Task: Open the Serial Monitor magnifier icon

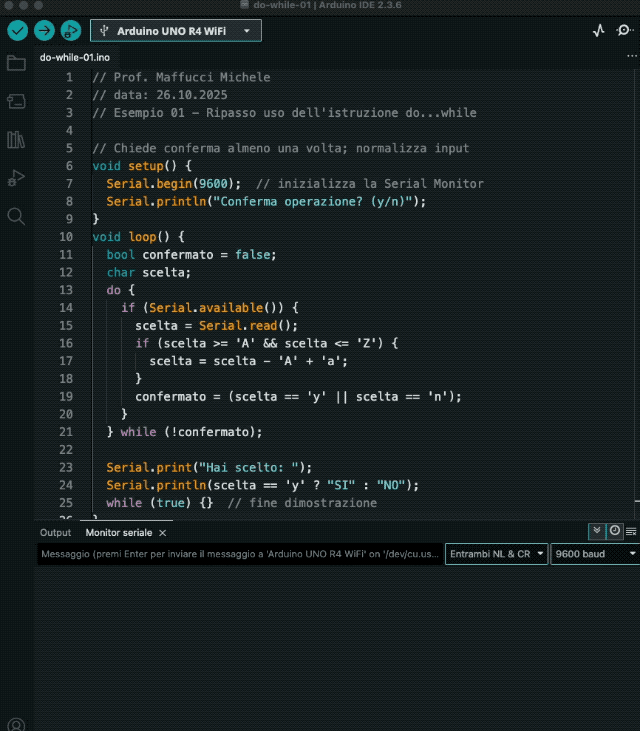Action: click(x=625, y=31)
